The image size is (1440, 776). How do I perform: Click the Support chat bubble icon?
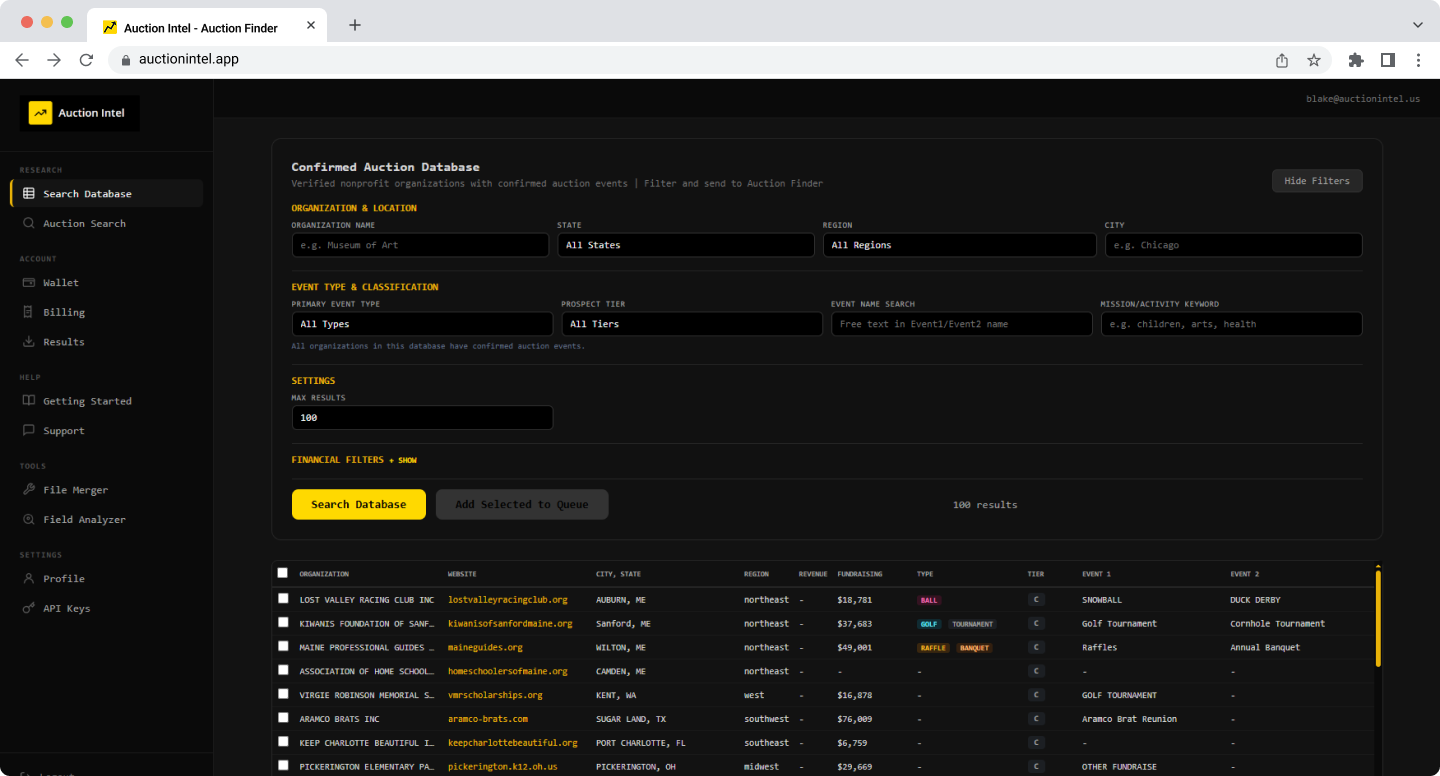[29, 431]
